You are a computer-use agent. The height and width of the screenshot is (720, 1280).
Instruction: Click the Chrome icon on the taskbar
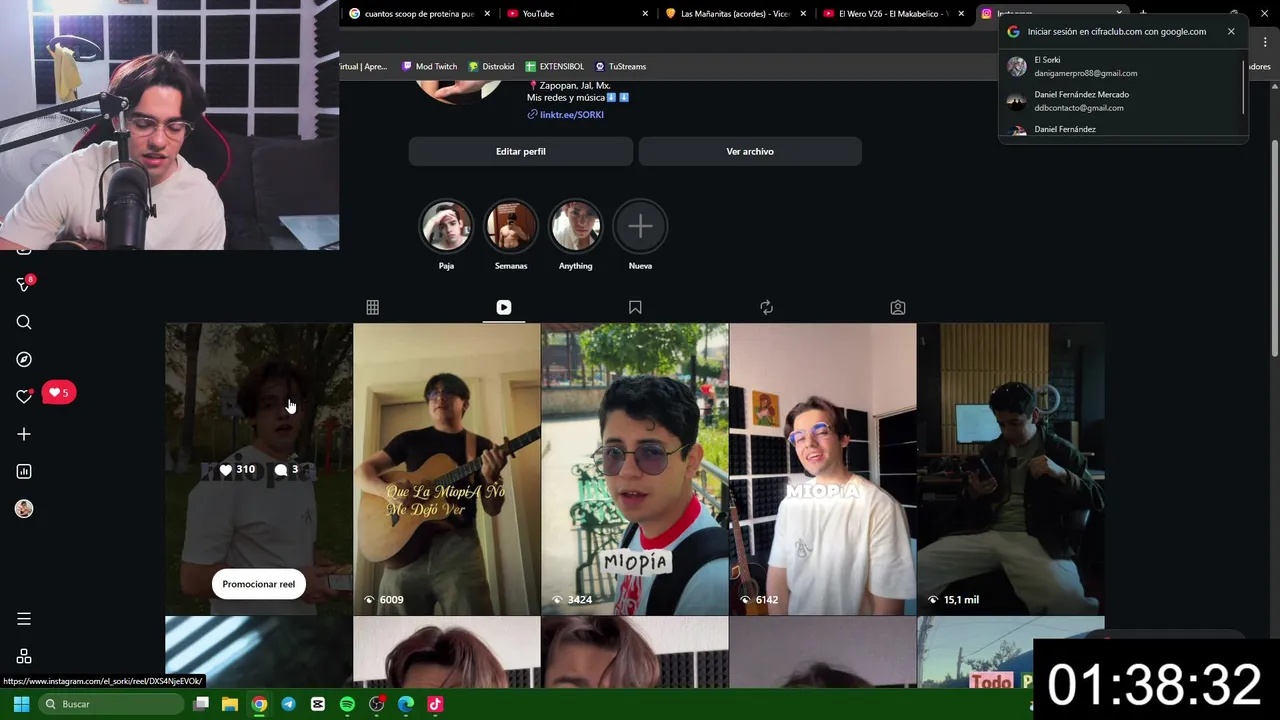point(259,704)
